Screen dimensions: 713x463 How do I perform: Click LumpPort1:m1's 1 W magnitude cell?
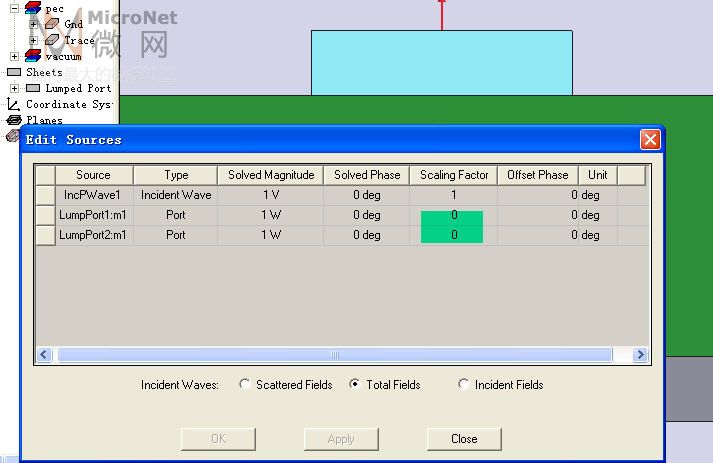click(271, 215)
